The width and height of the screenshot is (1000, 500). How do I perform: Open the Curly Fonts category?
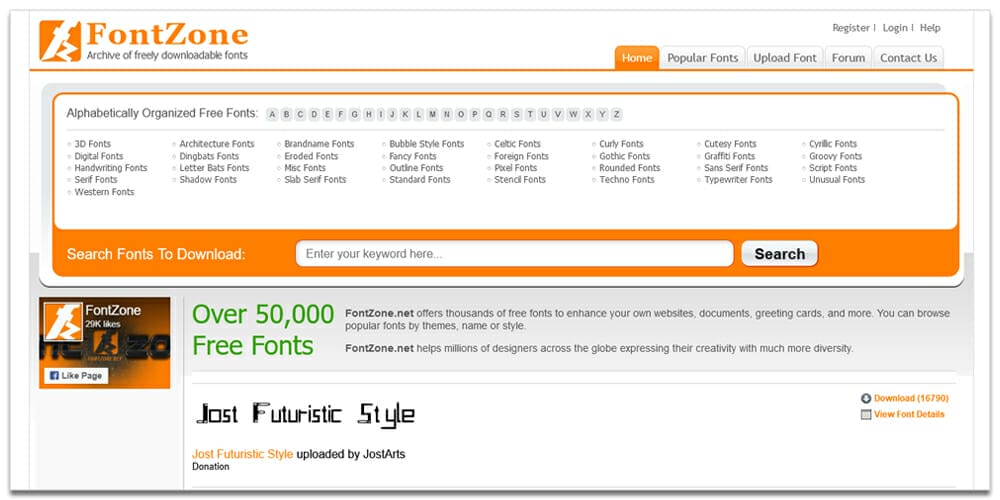click(x=621, y=144)
